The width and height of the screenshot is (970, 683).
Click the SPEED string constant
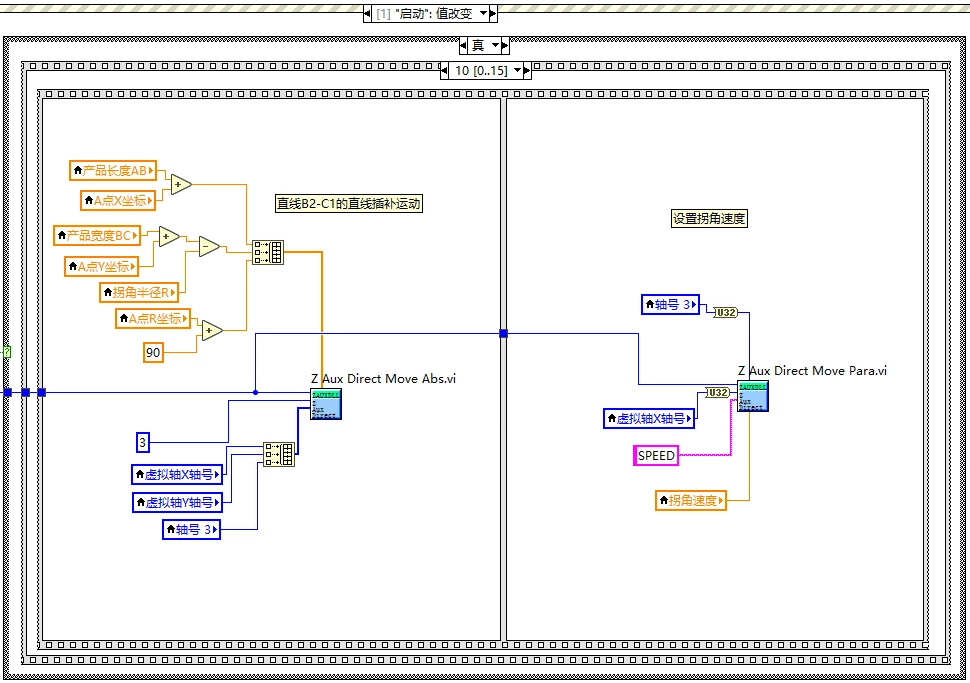coord(656,455)
